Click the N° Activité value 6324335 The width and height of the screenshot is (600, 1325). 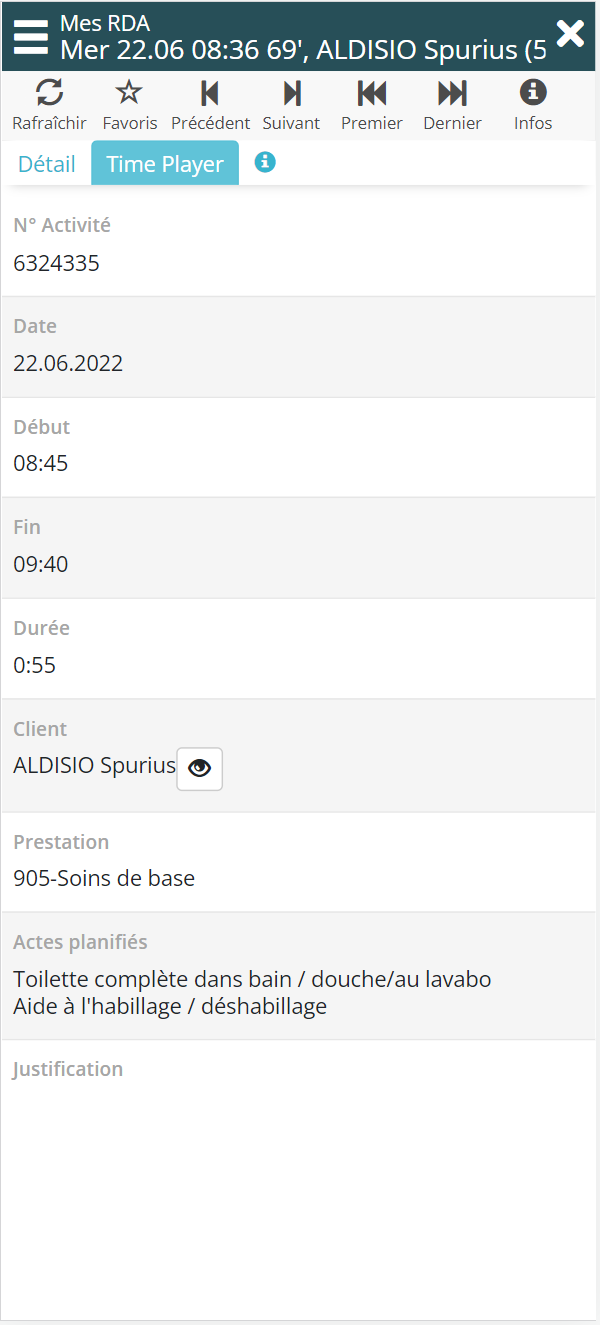[x=56, y=263]
